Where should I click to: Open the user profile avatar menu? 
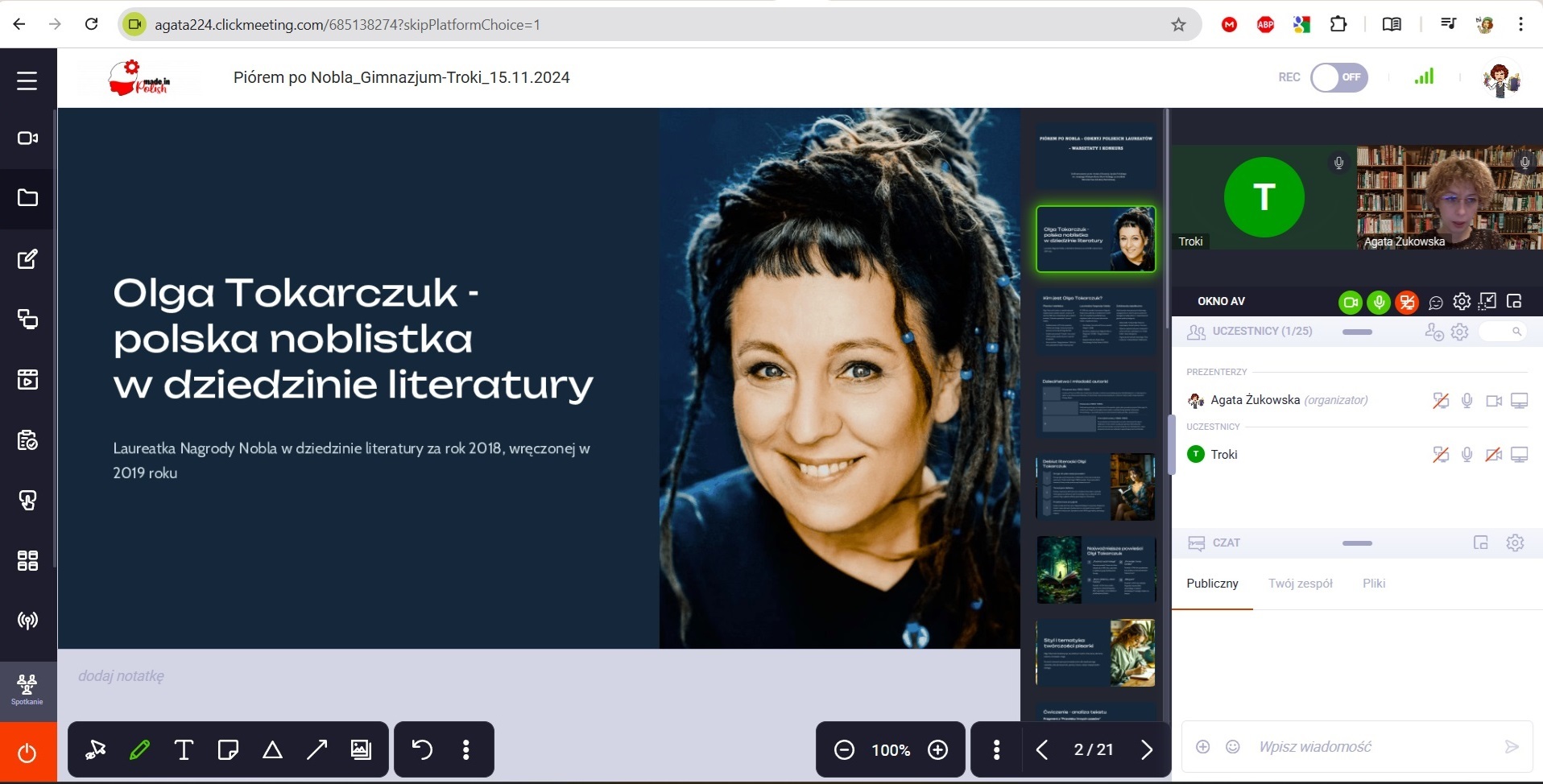pos(1501,79)
